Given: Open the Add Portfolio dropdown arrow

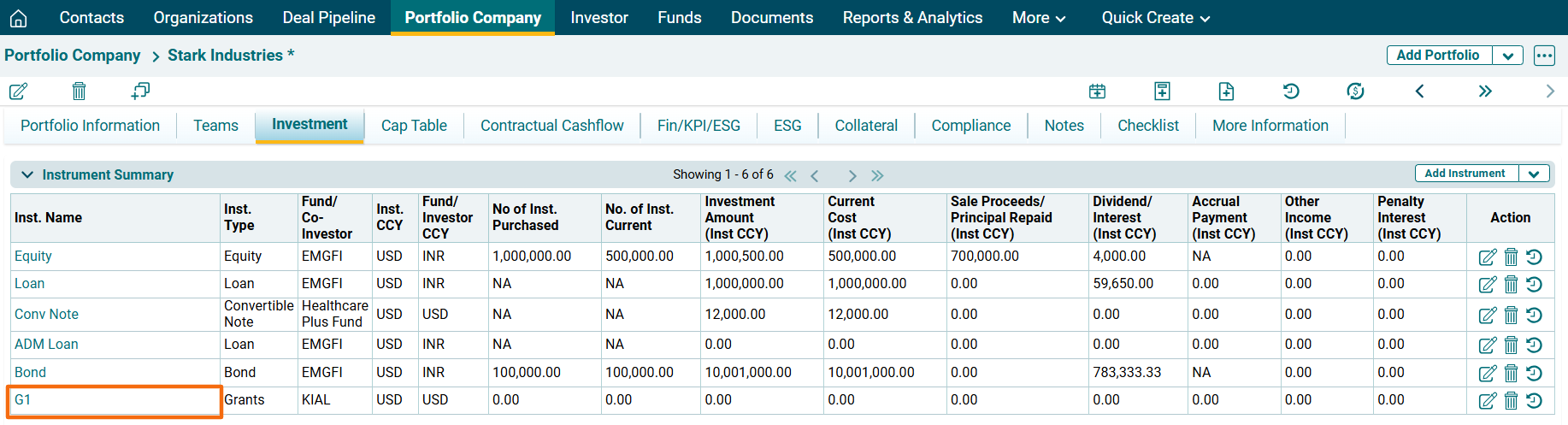Looking at the screenshot, I should click(x=1507, y=56).
